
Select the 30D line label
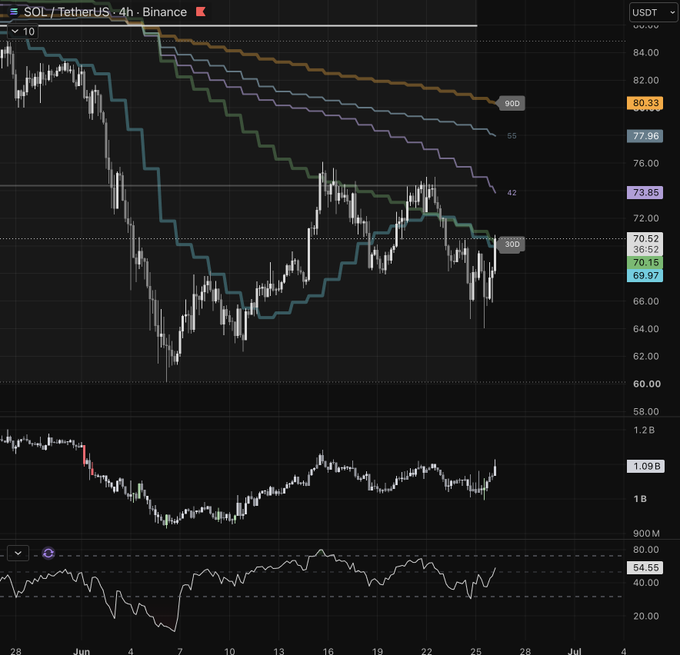click(512, 244)
